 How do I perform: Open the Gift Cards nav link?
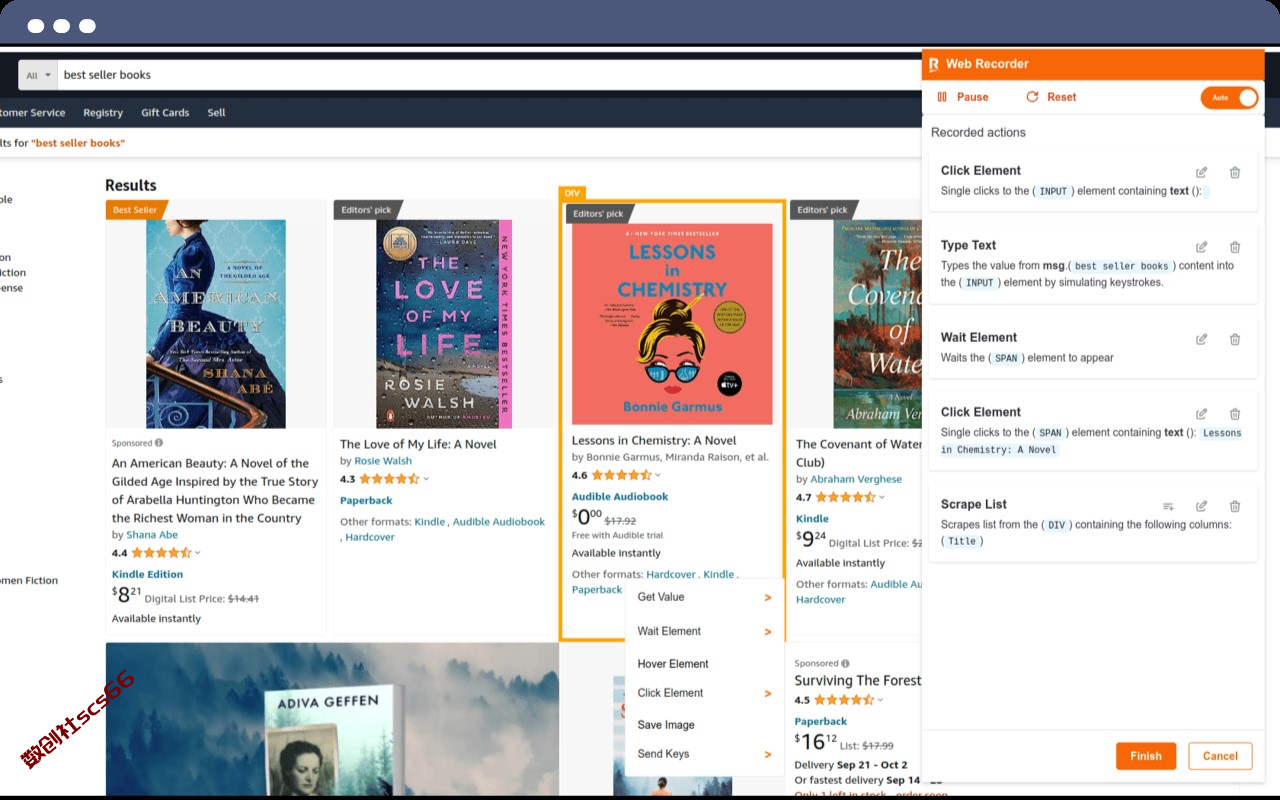[x=165, y=113]
